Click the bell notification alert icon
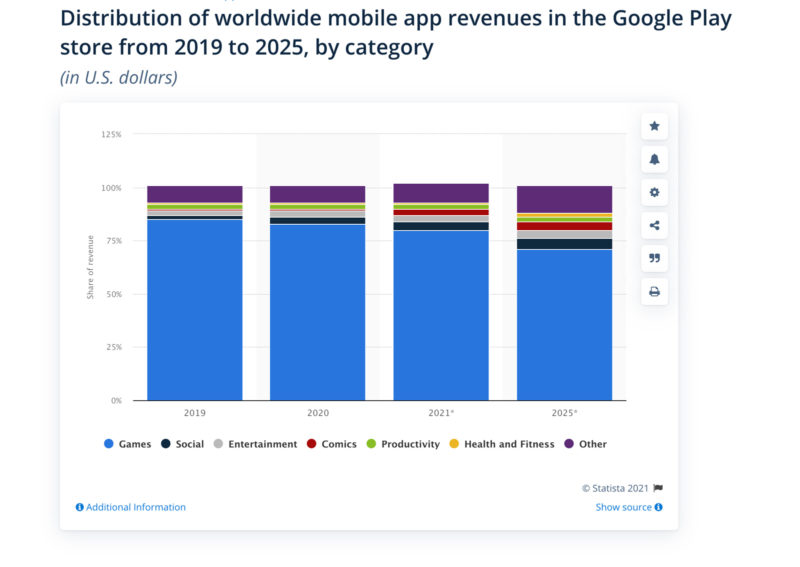Viewport: 800px width, 567px height. 654,159
